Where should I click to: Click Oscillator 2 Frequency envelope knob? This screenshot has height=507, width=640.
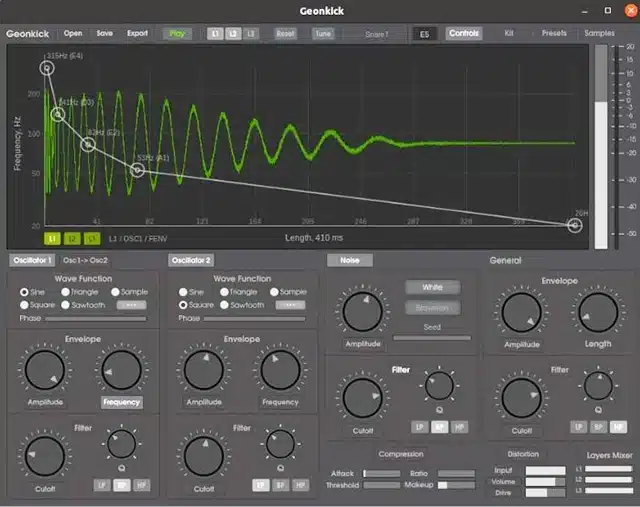point(280,370)
